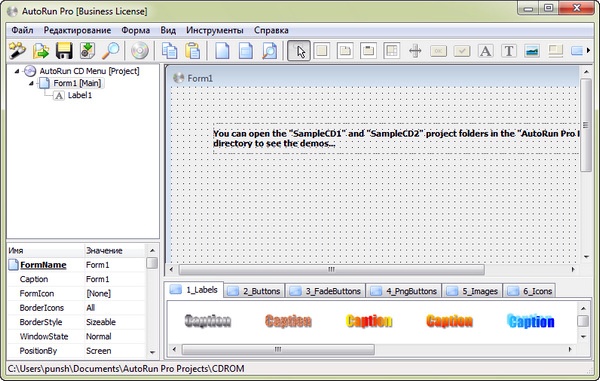Select AutoRun CD Menu [Project] in tree
Viewport: 600px width, 381px height.
pos(89,71)
